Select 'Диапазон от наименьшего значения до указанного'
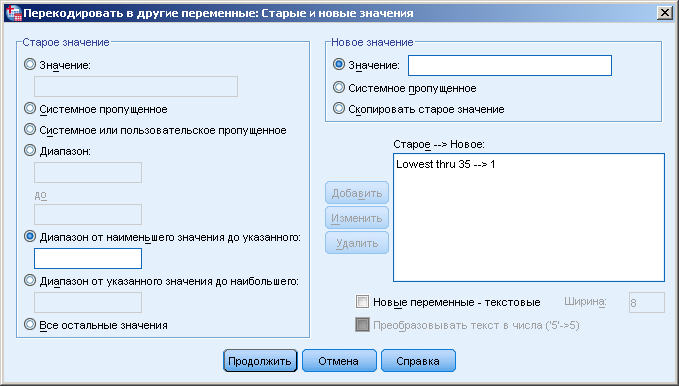 (30, 237)
